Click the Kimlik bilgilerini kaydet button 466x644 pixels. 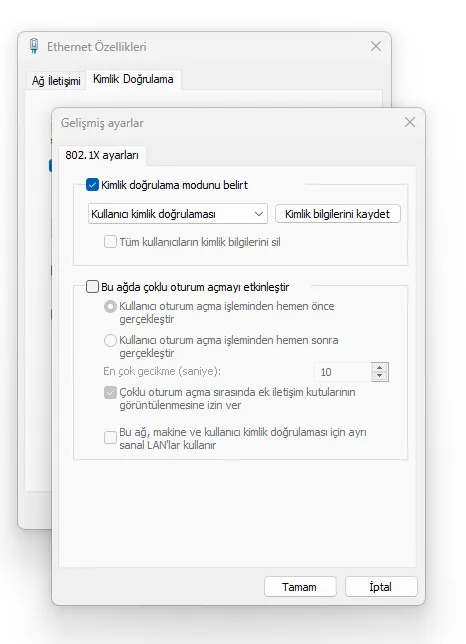(x=337, y=214)
